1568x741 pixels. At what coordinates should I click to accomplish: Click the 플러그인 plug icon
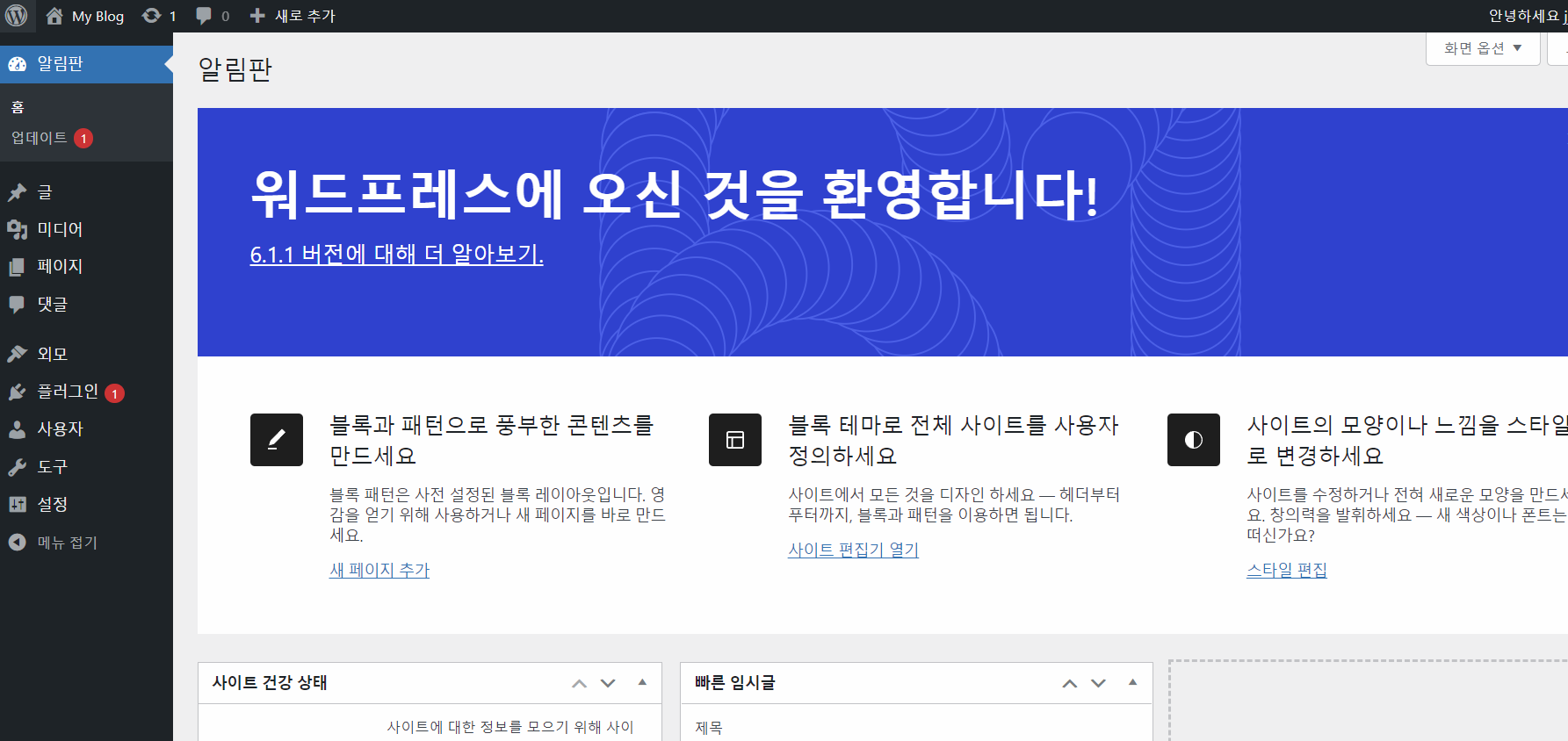pos(18,392)
